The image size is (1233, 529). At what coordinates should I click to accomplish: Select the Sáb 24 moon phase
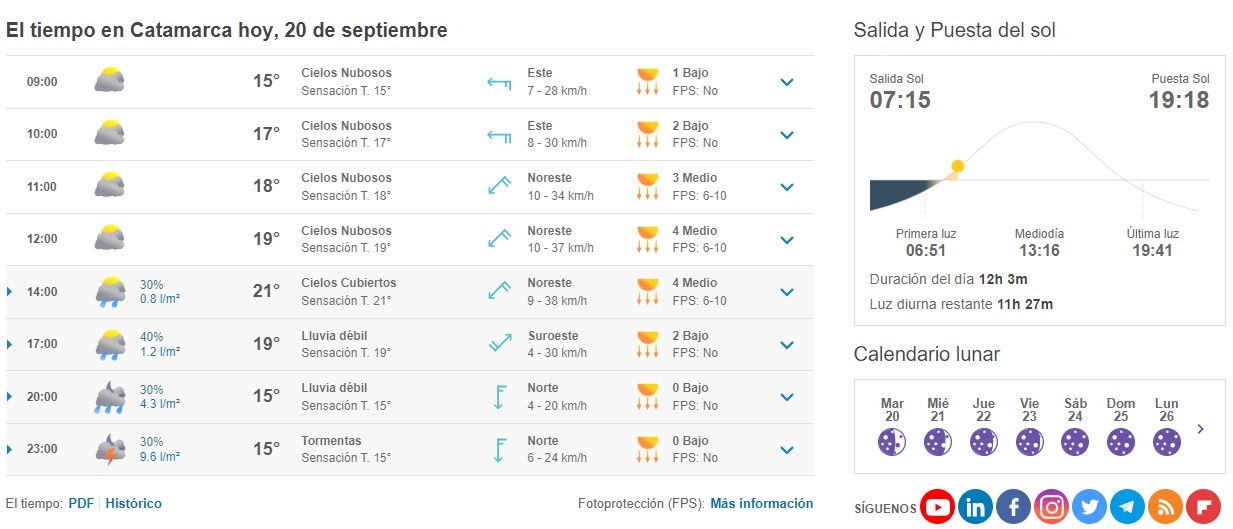click(1075, 441)
